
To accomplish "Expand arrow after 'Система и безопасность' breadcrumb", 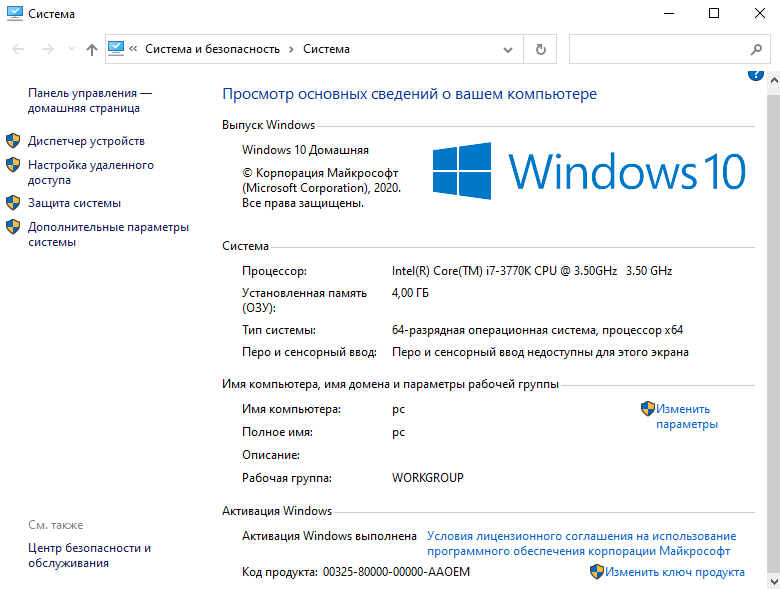I will click(x=292, y=49).
